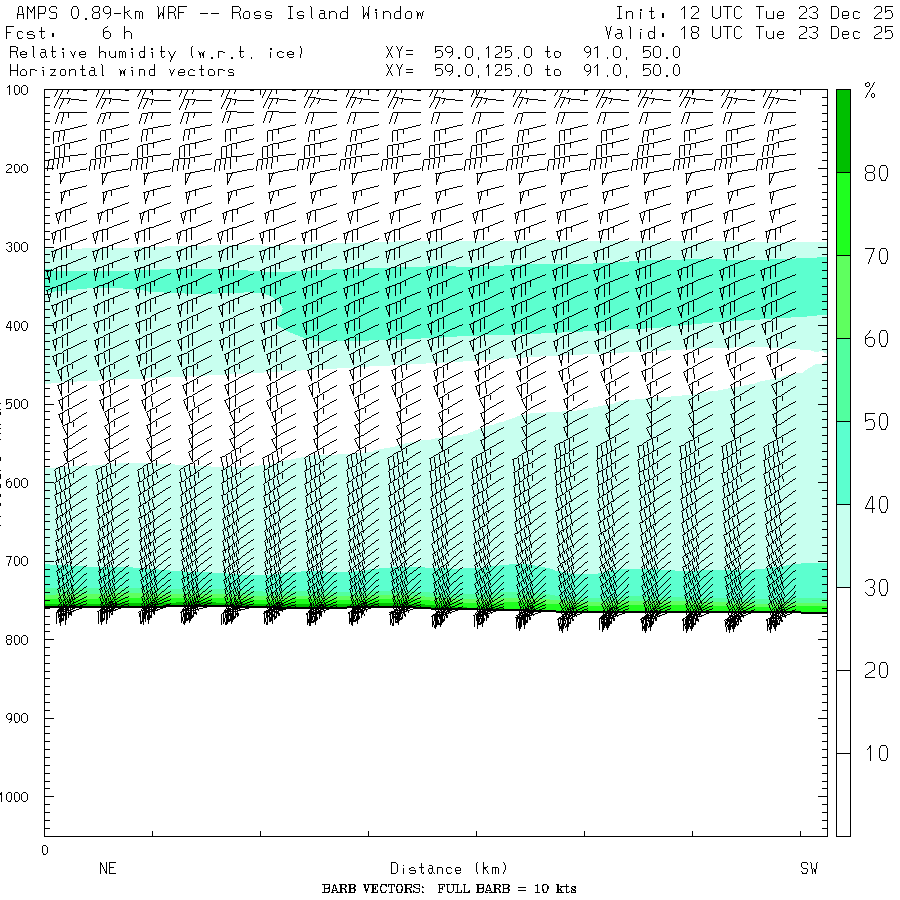Click the darkest green colorbar segment above 80
This screenshot has height=900, width=900.
click(843, 130)
